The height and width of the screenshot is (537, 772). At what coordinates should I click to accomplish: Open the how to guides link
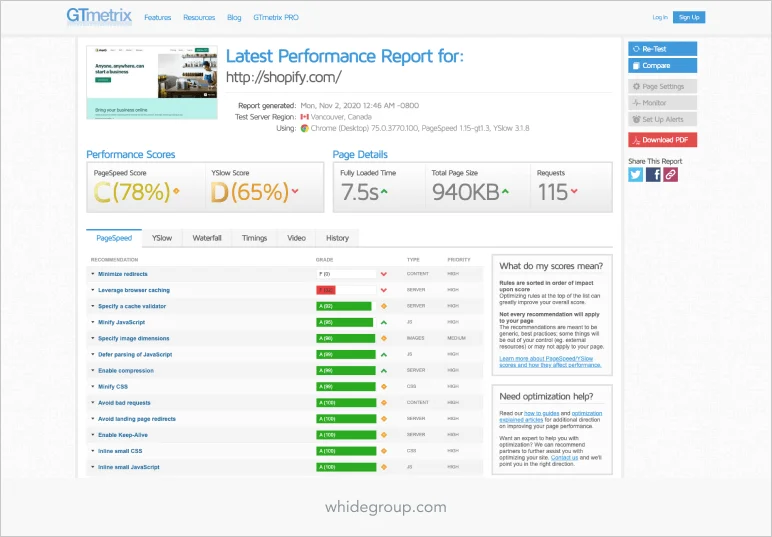[x=542, y=413]
